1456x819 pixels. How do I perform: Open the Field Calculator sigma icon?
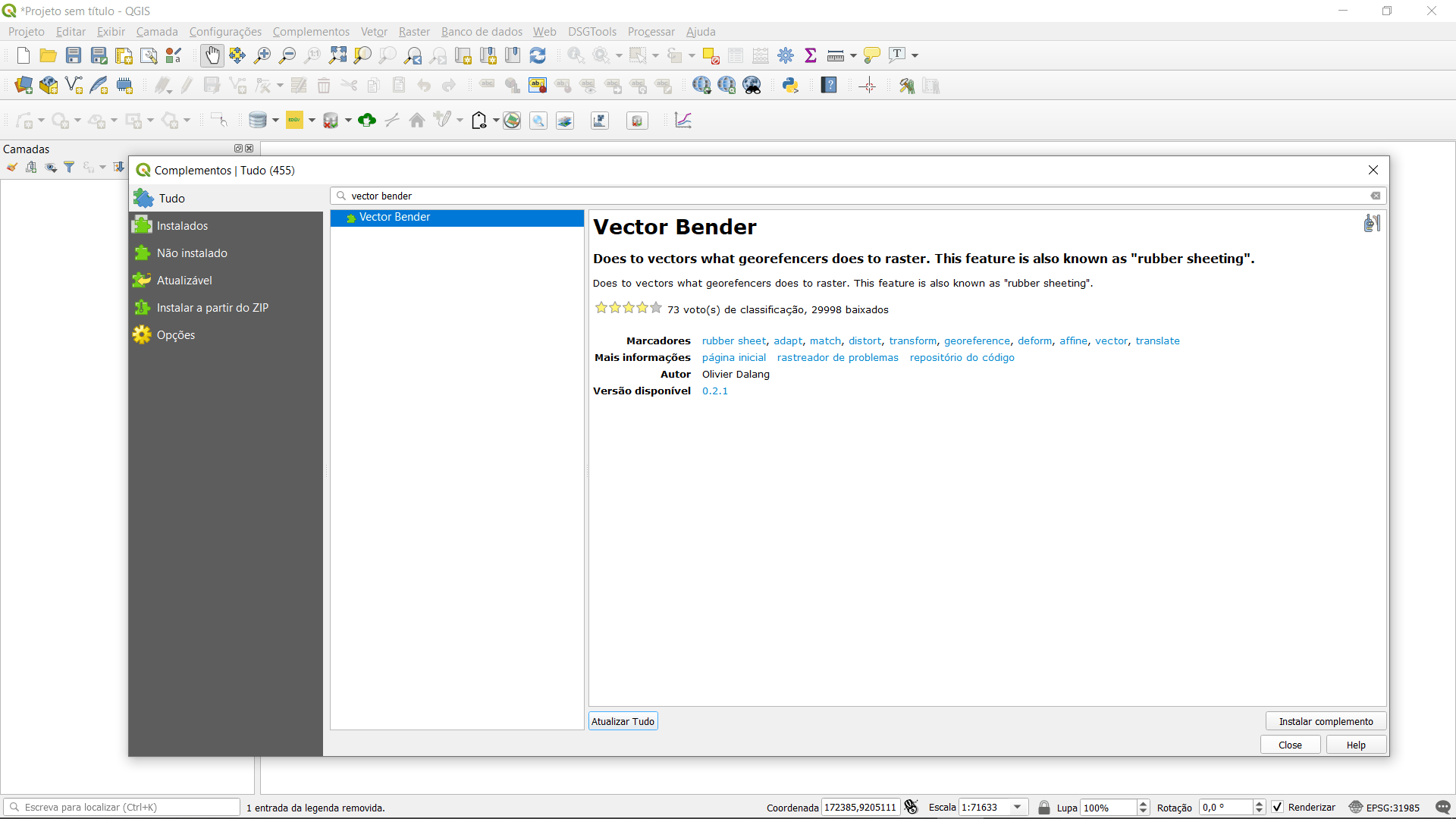coord(811,55)
